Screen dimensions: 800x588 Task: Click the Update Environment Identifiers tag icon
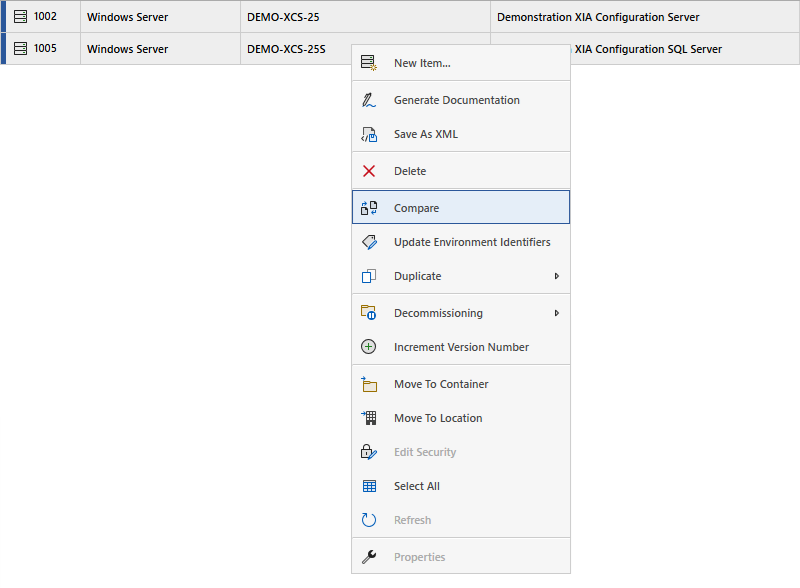point(369,242)
